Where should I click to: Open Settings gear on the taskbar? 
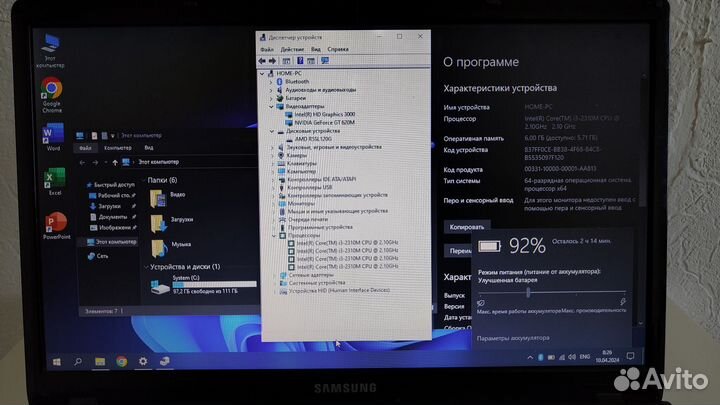point(143,362)
